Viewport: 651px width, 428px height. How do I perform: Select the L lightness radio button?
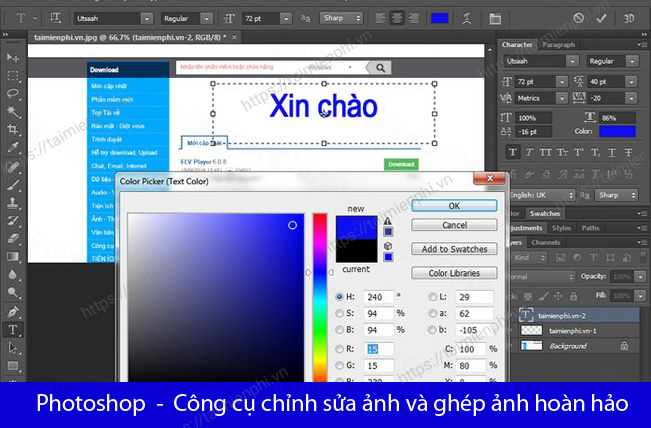pos(433,296)
